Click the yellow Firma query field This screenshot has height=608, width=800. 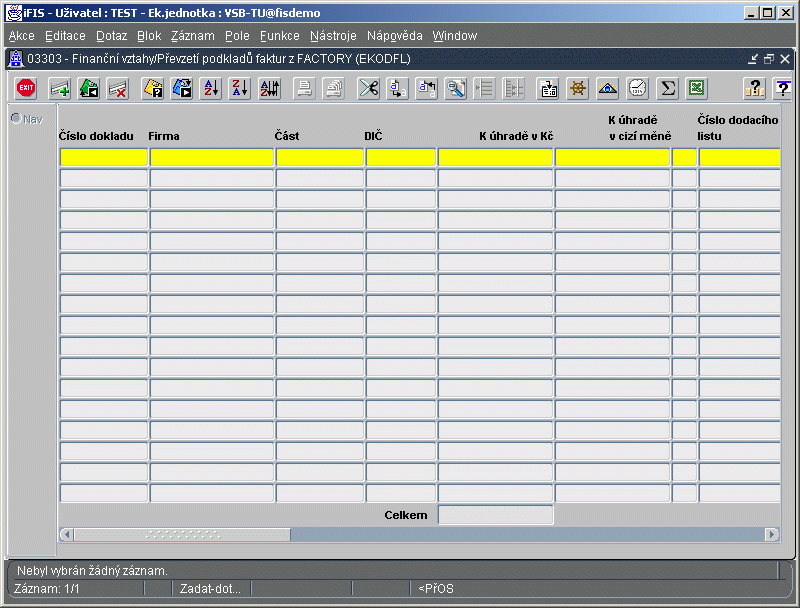click(212, 157)
